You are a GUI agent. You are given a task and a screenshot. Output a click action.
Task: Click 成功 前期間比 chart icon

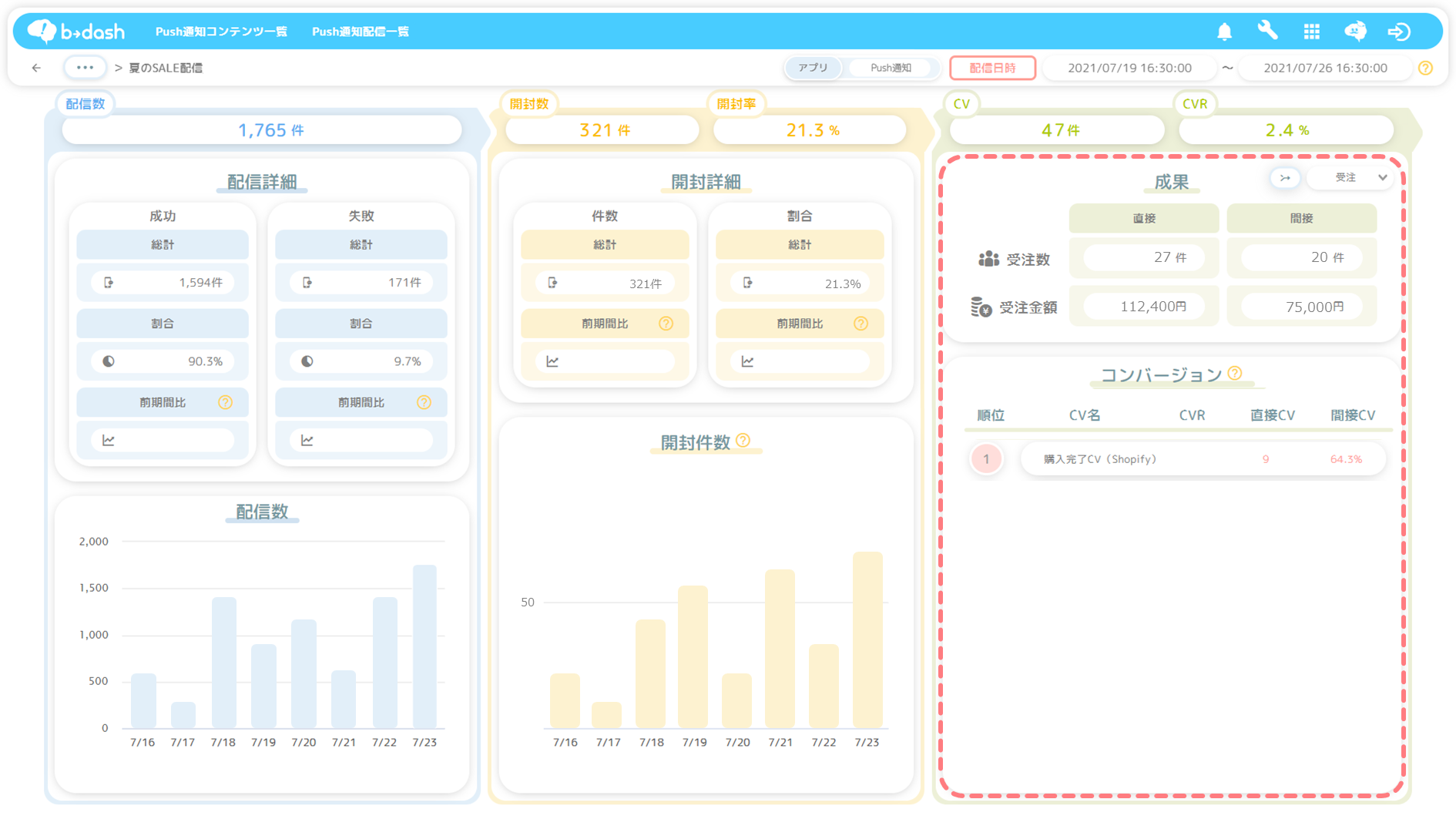tap(109, 440)
